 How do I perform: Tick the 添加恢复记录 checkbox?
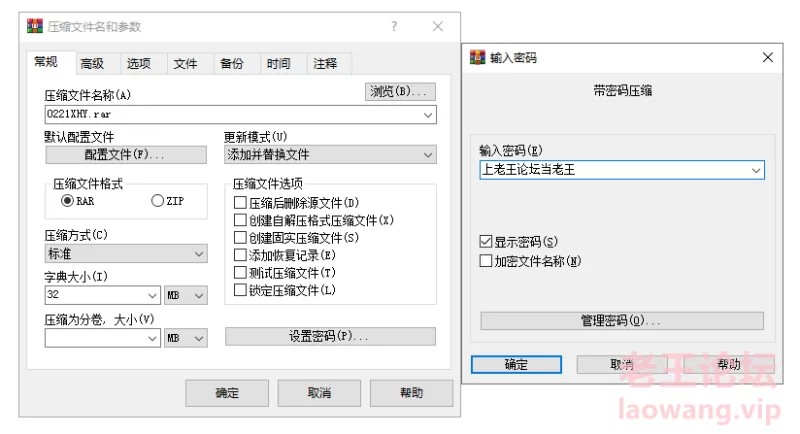240,255
